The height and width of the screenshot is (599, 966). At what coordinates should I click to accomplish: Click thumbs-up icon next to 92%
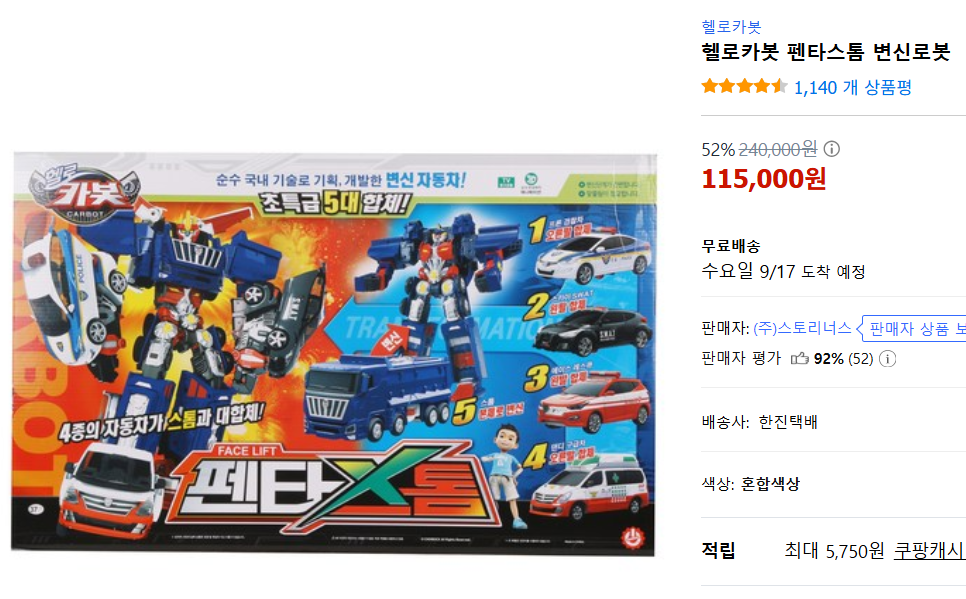pyautogui.click(x=800, y=358)
